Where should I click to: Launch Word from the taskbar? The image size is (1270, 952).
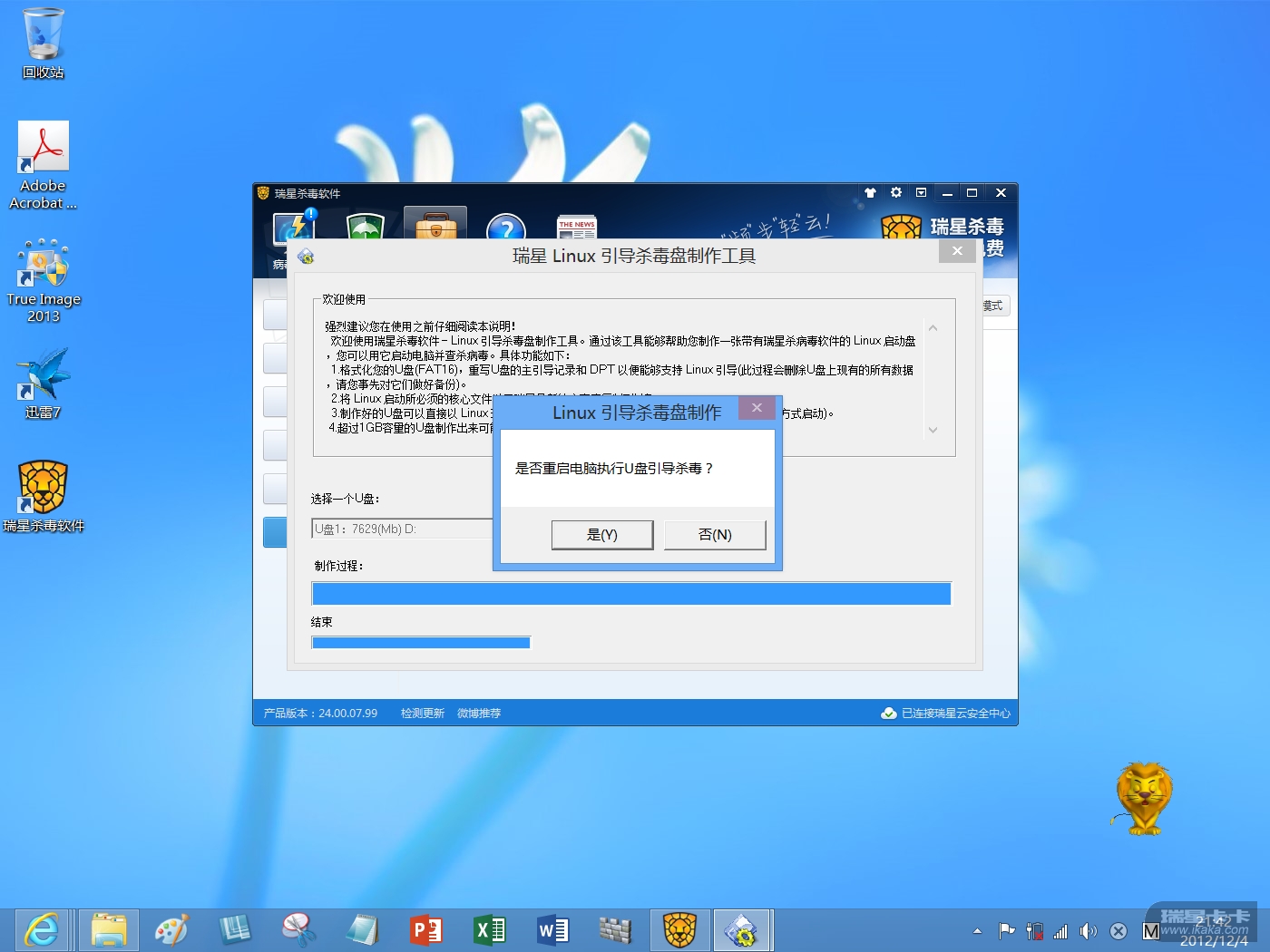[552, 930]
